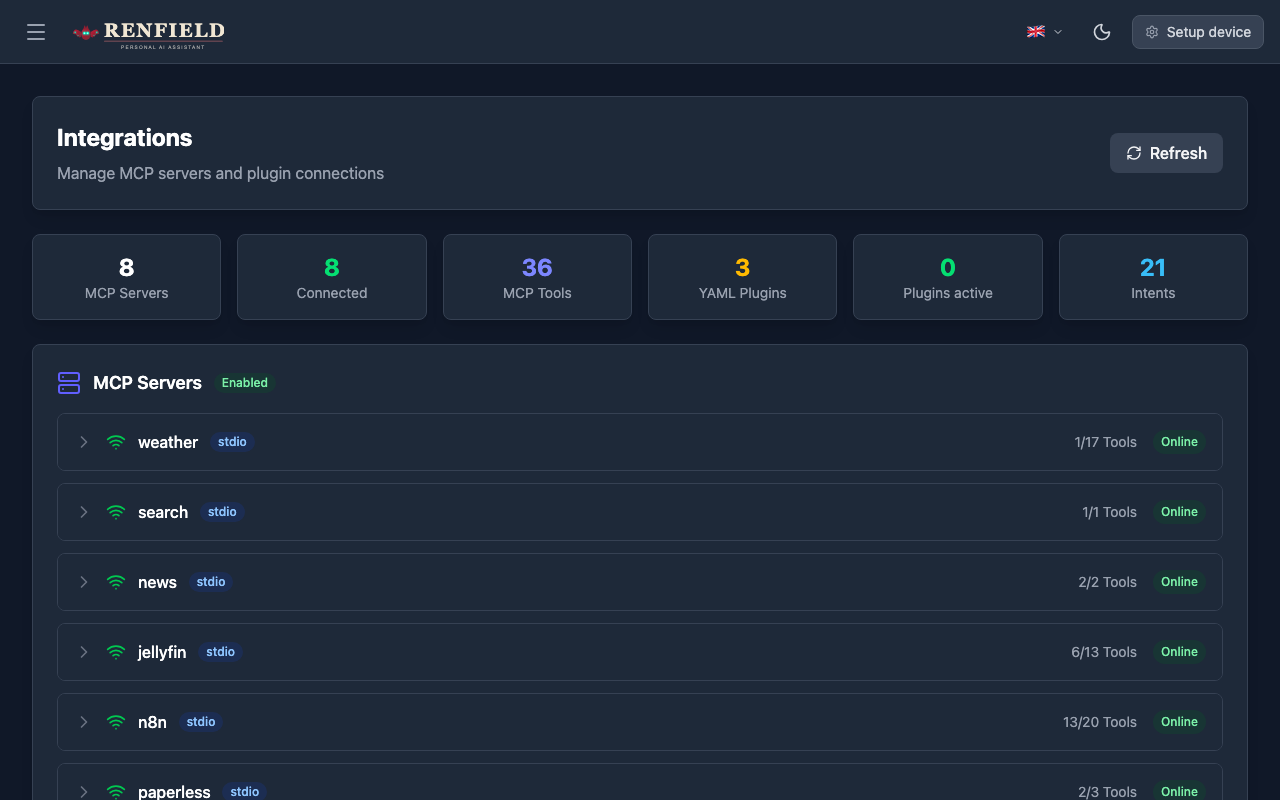Expand the weather server details
The height and width of the screenshot is (800, 1280).
click(x=84, y=441)
